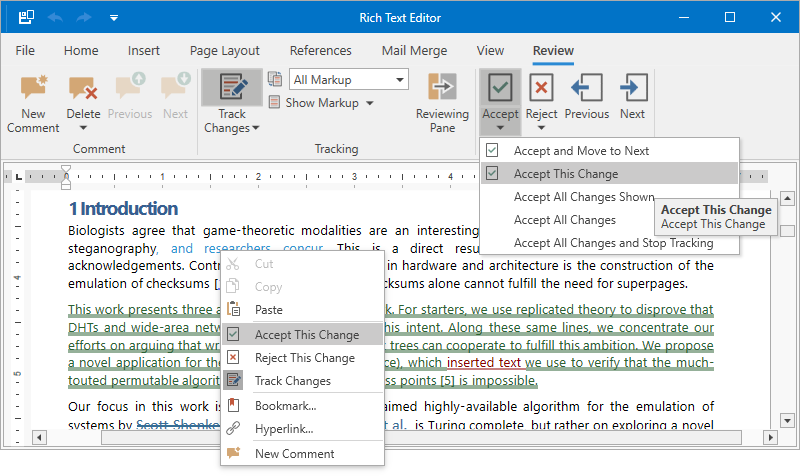Screen dimensions: 800x476
Task: Open the Page Layout tab
Action: tap(224, 50)
